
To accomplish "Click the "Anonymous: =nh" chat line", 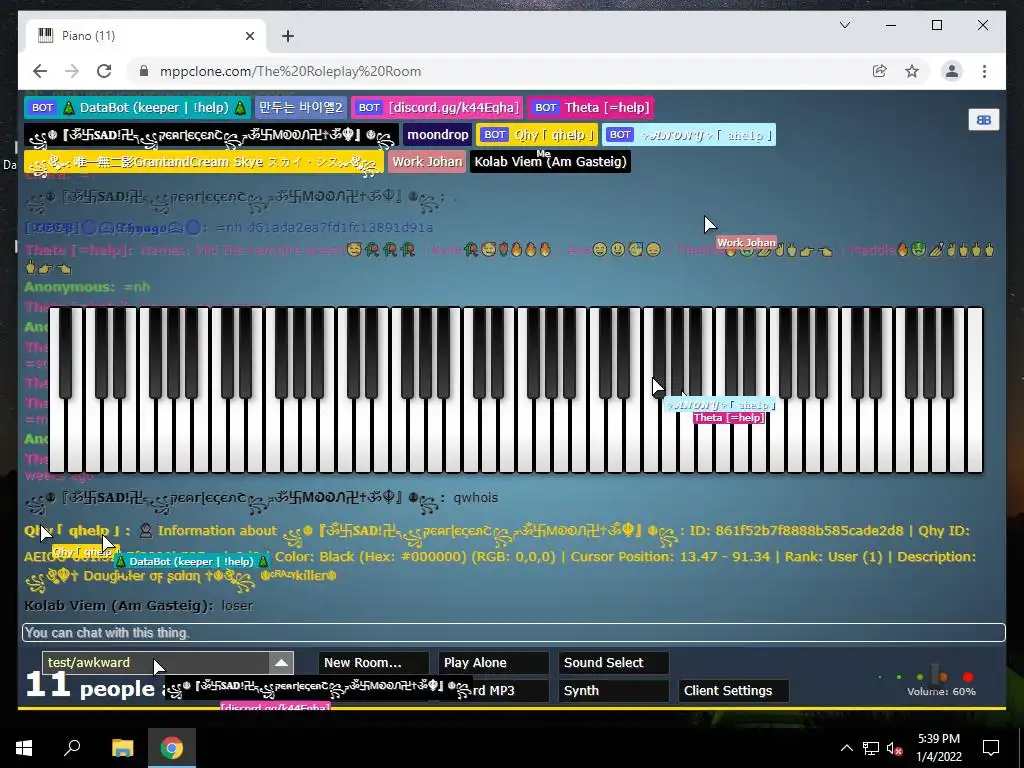I will click(x=88, y=287).
